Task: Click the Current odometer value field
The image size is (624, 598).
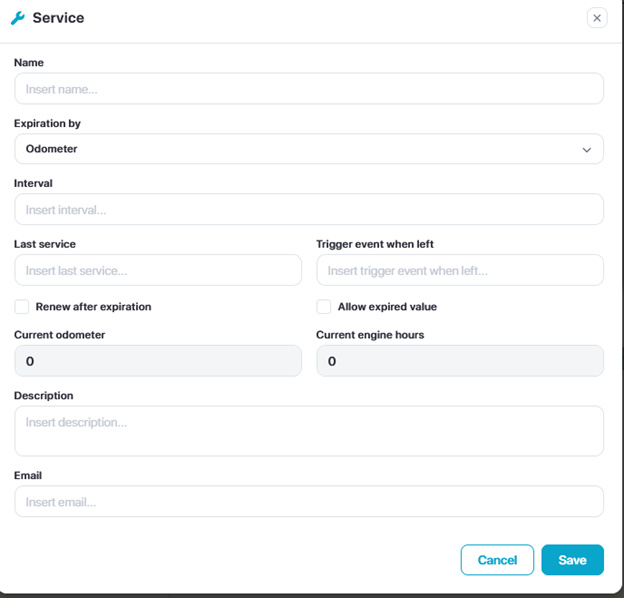Action: coord(157,361)
